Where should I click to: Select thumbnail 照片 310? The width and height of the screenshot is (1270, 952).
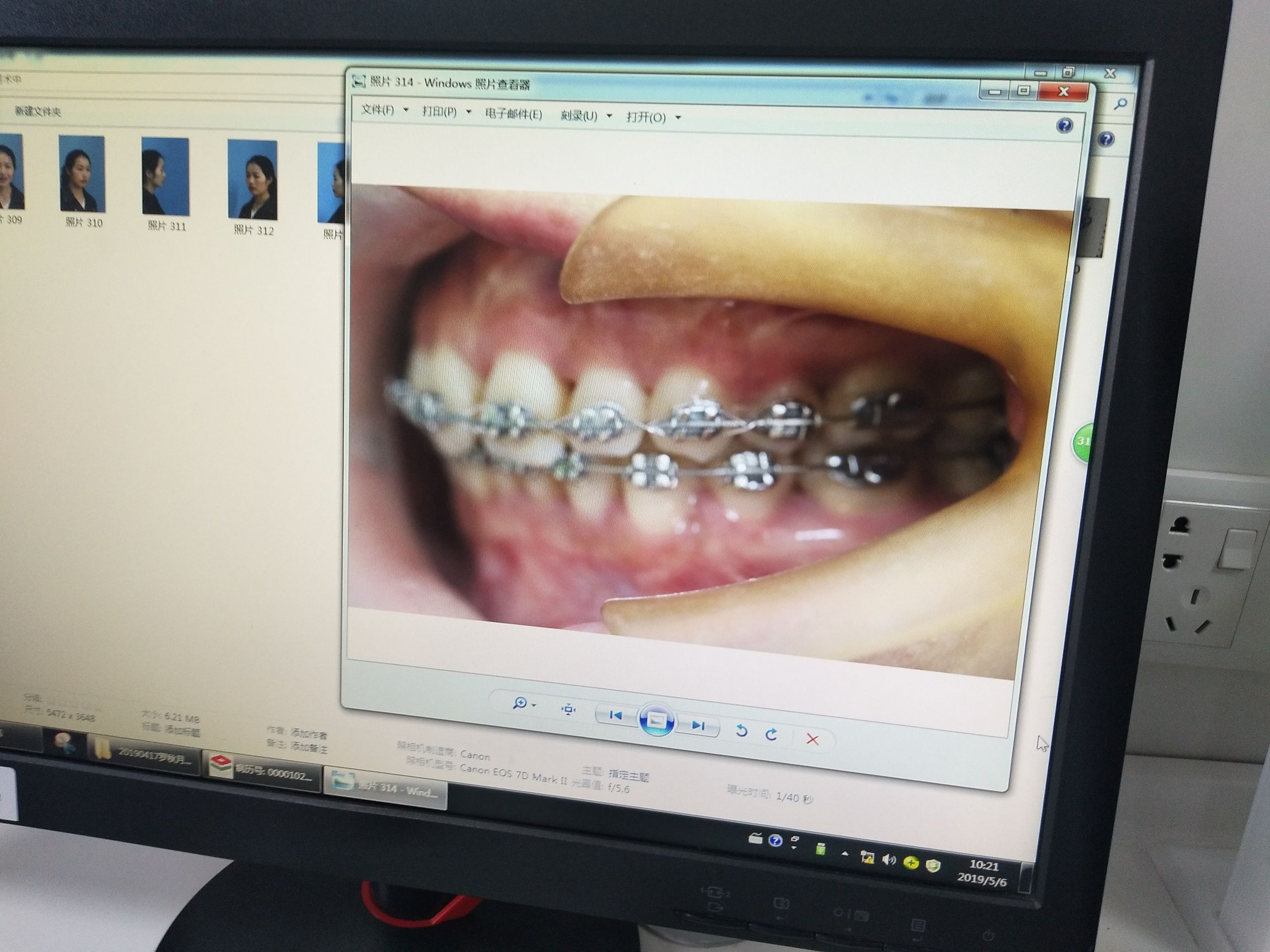pos(82,182)
